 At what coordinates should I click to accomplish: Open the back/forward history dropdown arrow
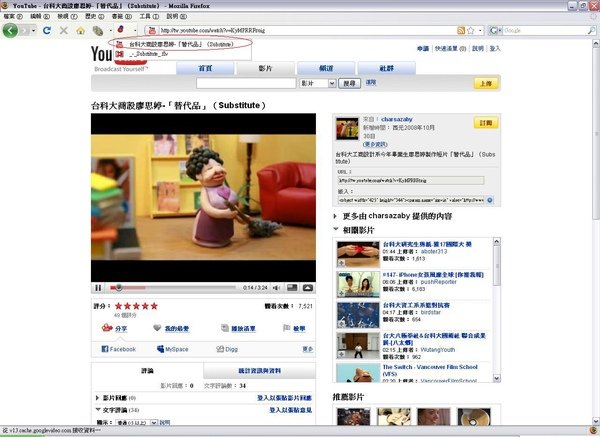click(x=34, y=30)
